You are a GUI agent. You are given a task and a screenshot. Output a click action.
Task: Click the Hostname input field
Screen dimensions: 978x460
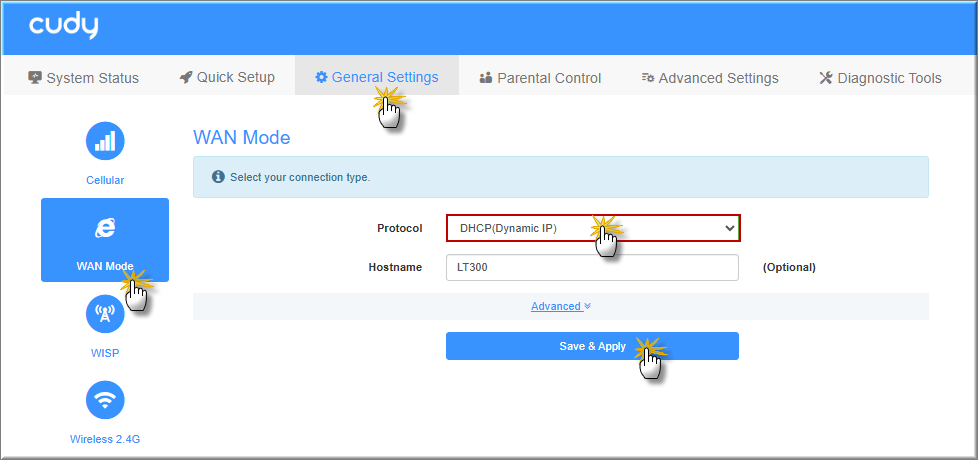[591, 268]
